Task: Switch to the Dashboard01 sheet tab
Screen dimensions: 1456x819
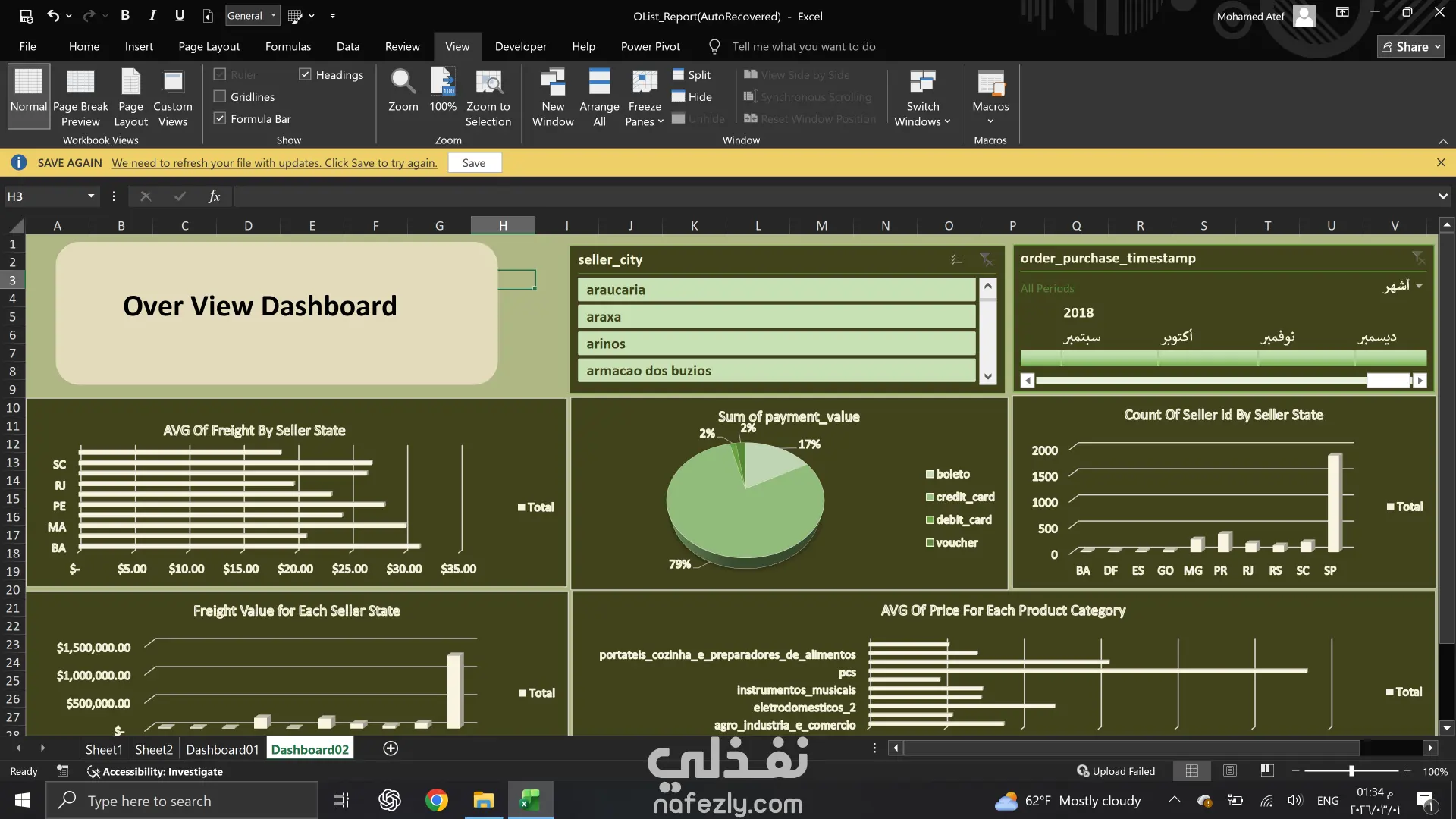Action: (222, 749)
